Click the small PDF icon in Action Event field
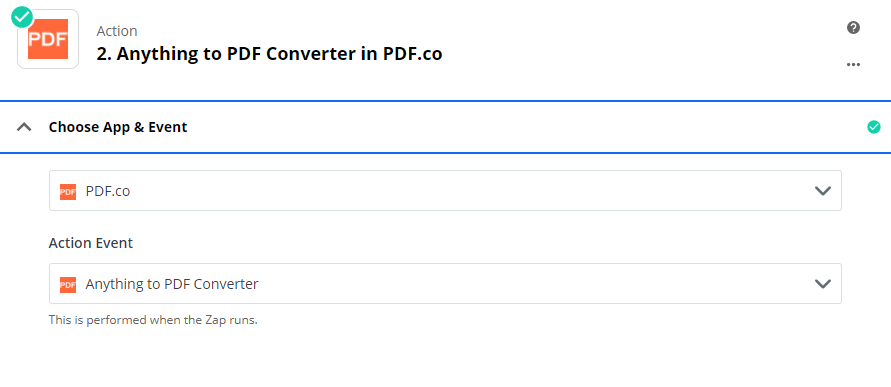The image size is (891, 387). click(x=68, y=284)
